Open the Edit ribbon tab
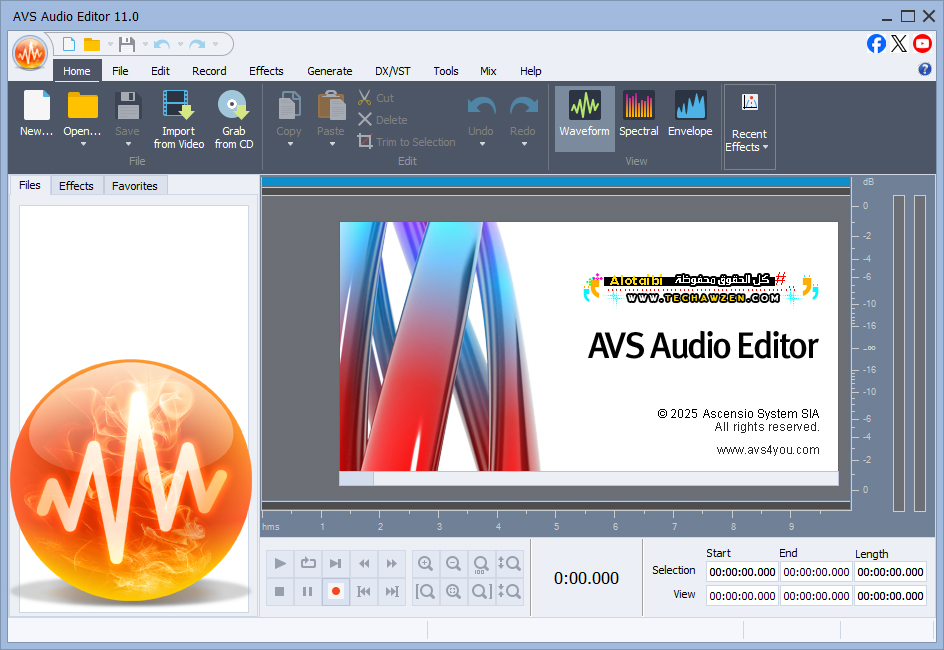 (160, 71)
